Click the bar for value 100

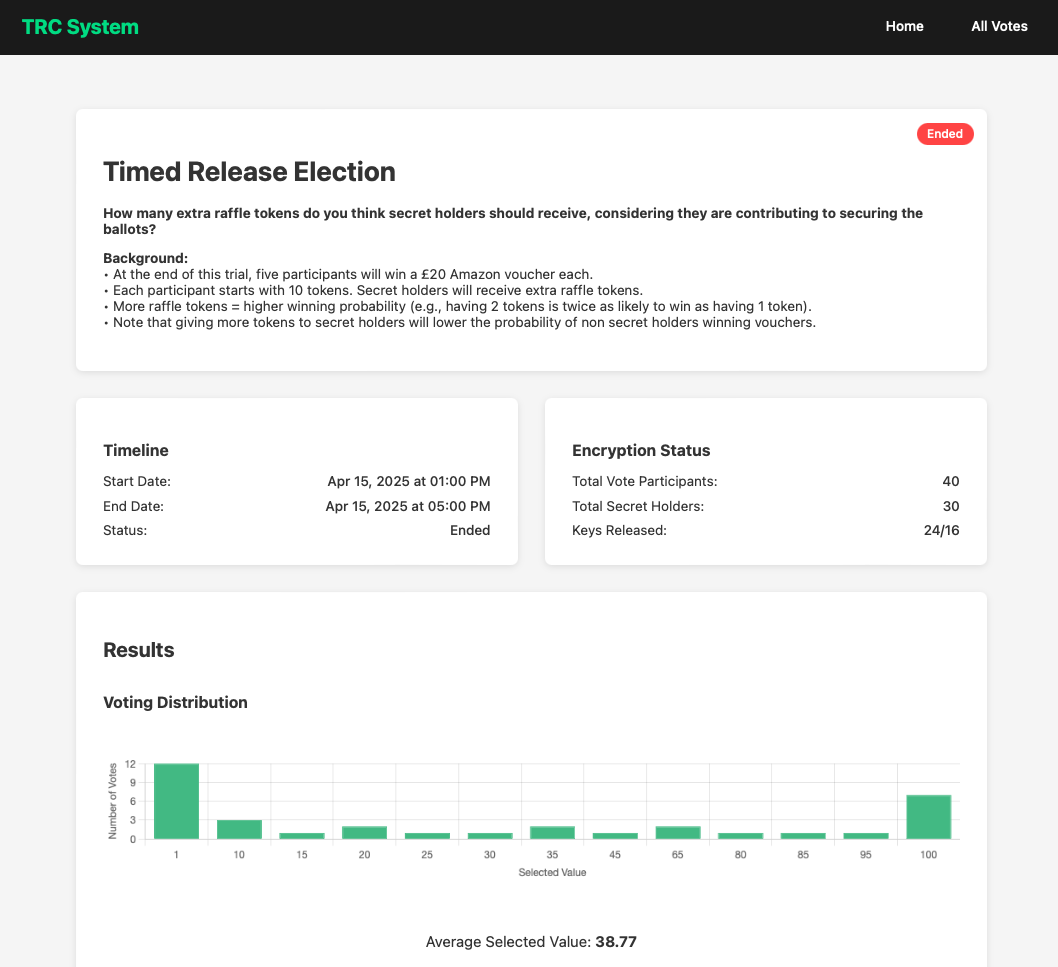point(928,816)
